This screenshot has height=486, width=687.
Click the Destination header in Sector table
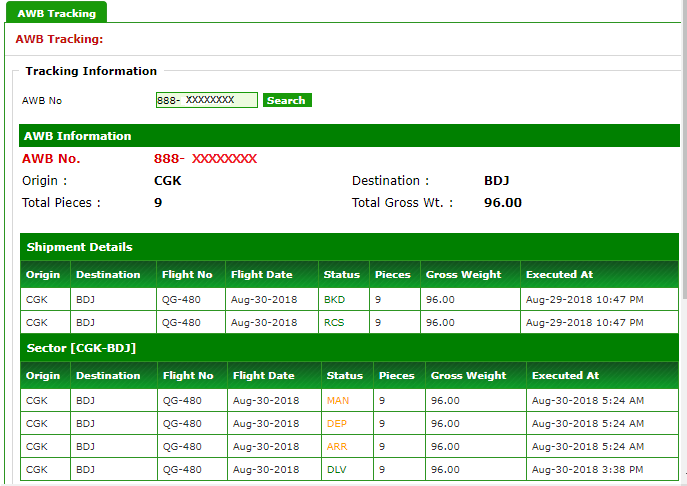click(114, 376)
